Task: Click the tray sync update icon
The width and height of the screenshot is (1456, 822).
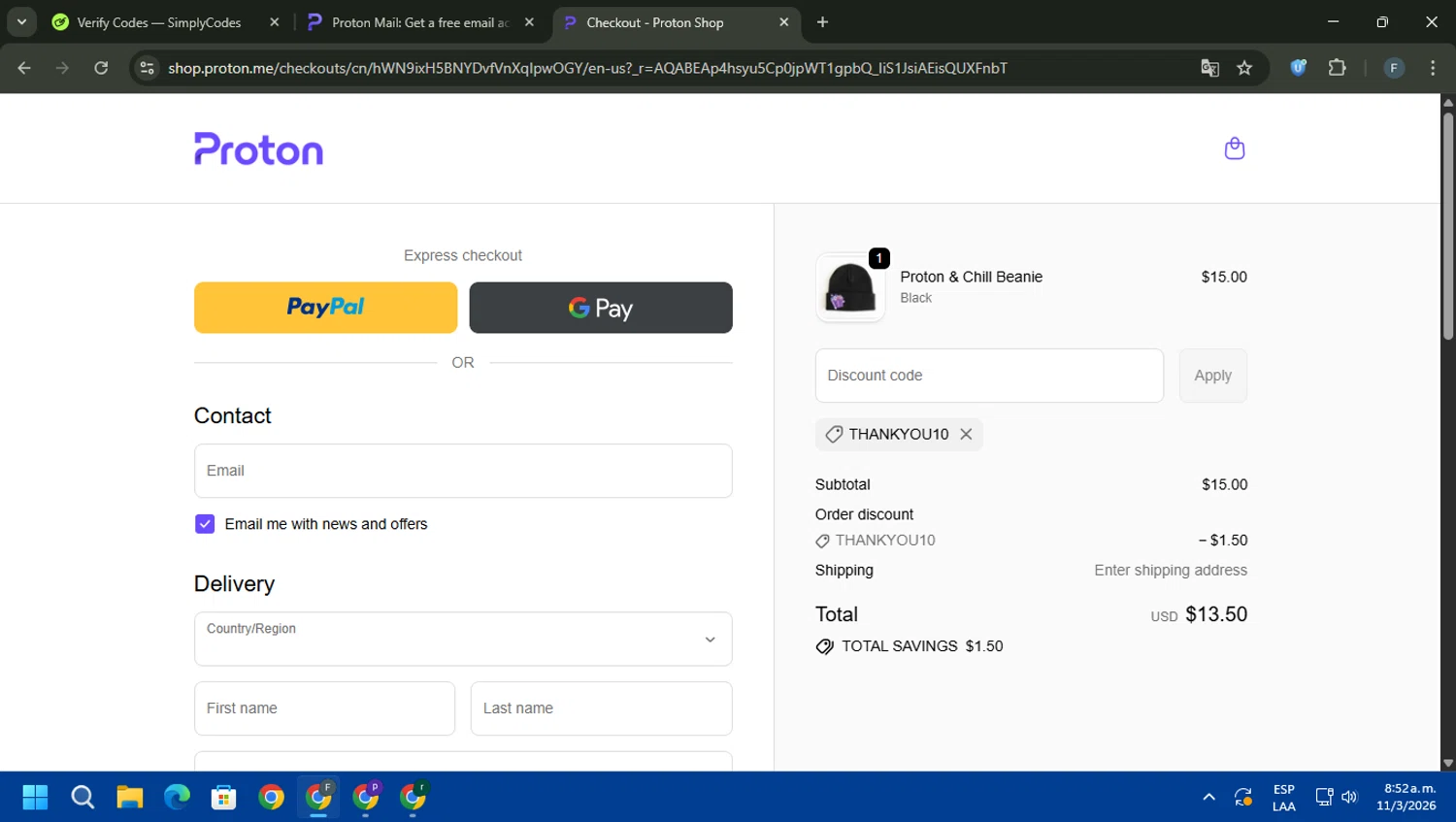Action: tap(1242, 798)
